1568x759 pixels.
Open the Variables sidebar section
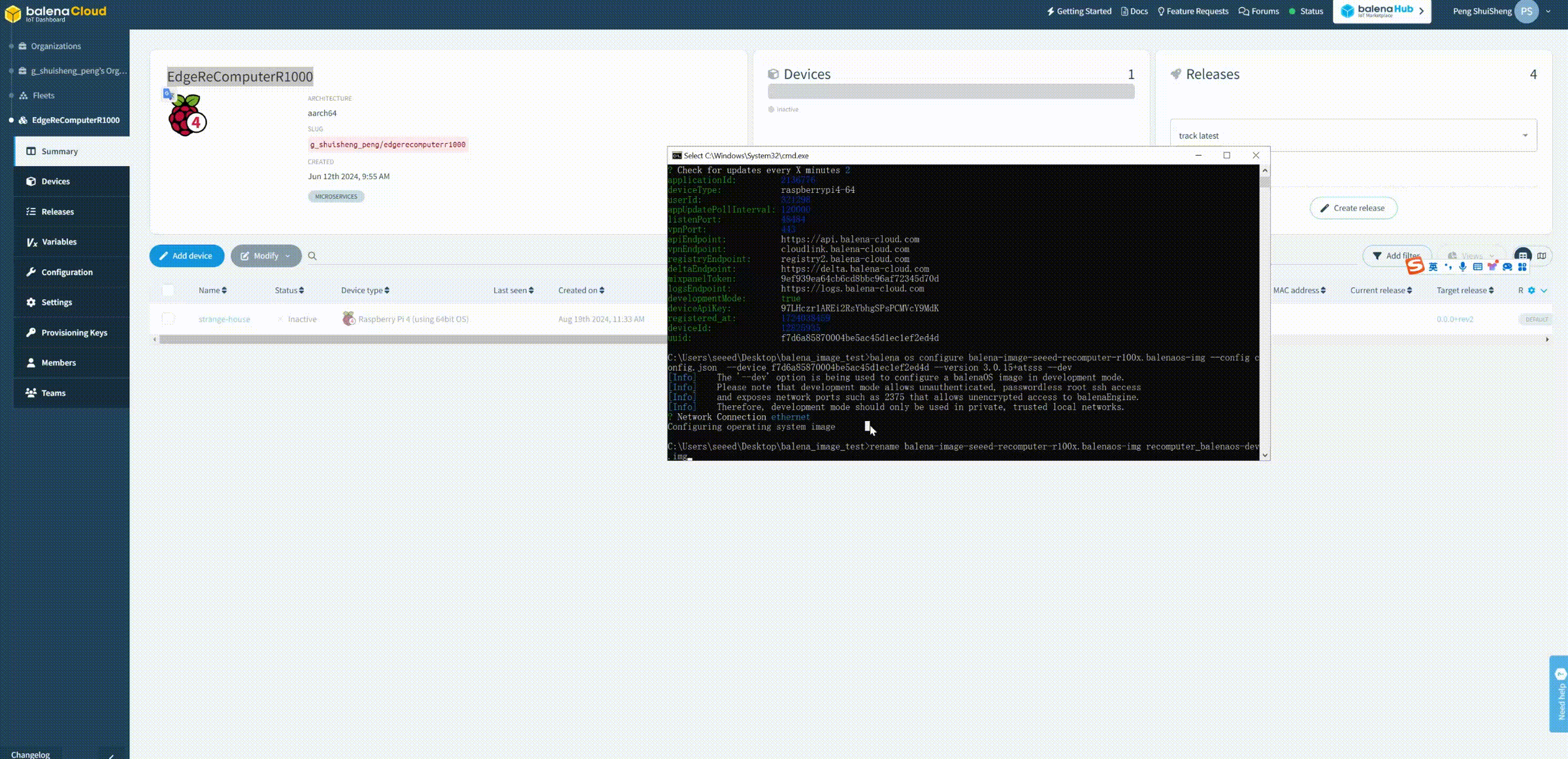[x=59, y=242]
